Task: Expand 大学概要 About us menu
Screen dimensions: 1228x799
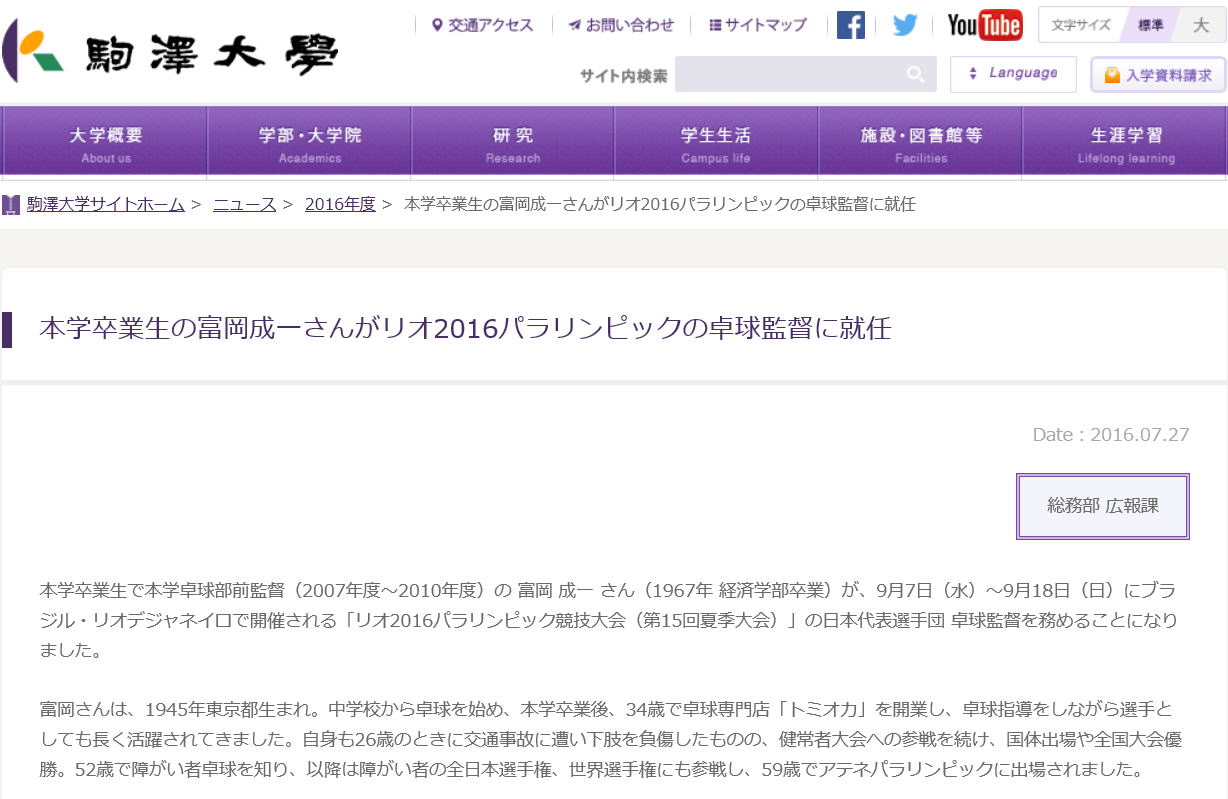Action: point(105,143)
